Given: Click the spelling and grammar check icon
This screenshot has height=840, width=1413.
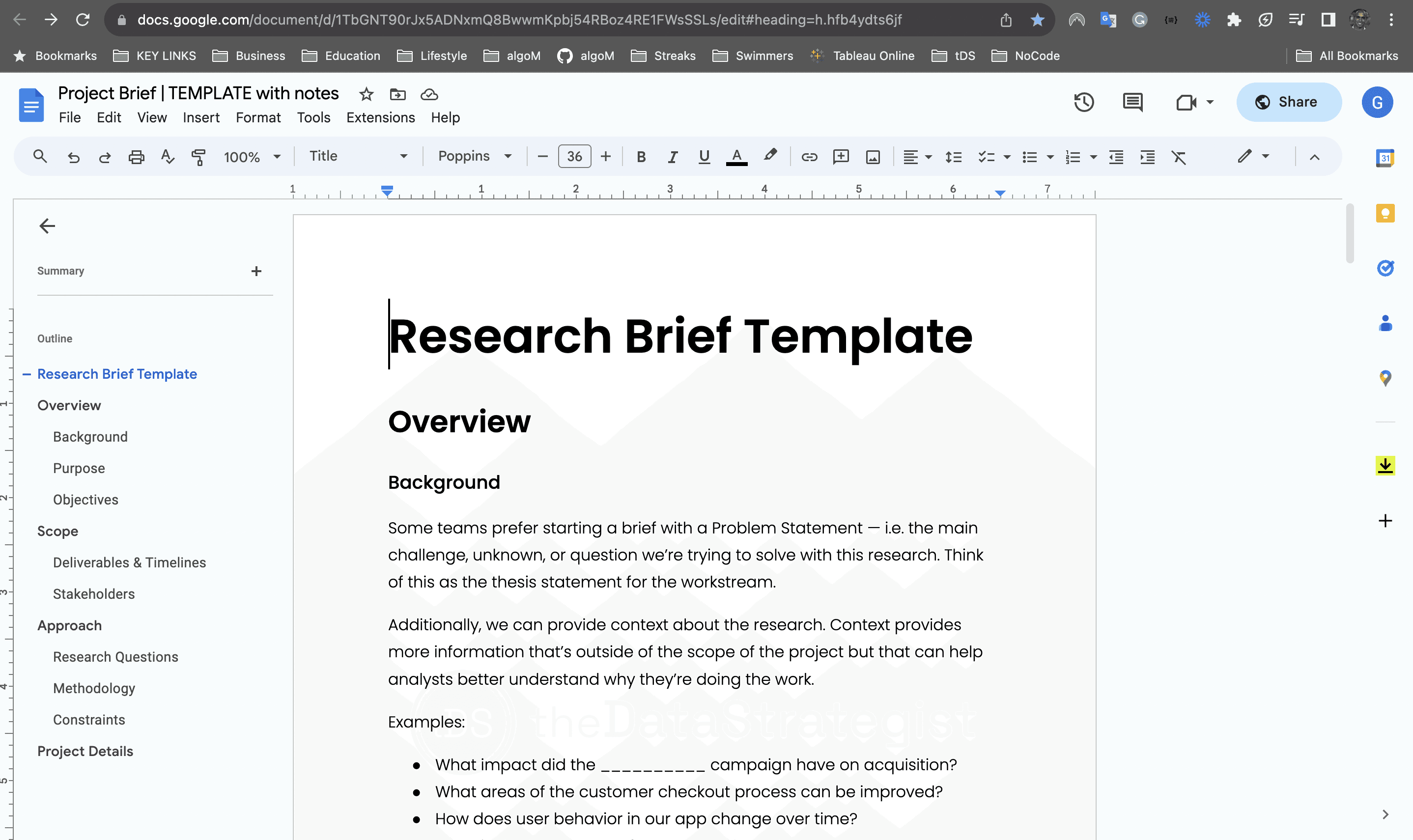Looking at the screenshot, I should point(167,157).
